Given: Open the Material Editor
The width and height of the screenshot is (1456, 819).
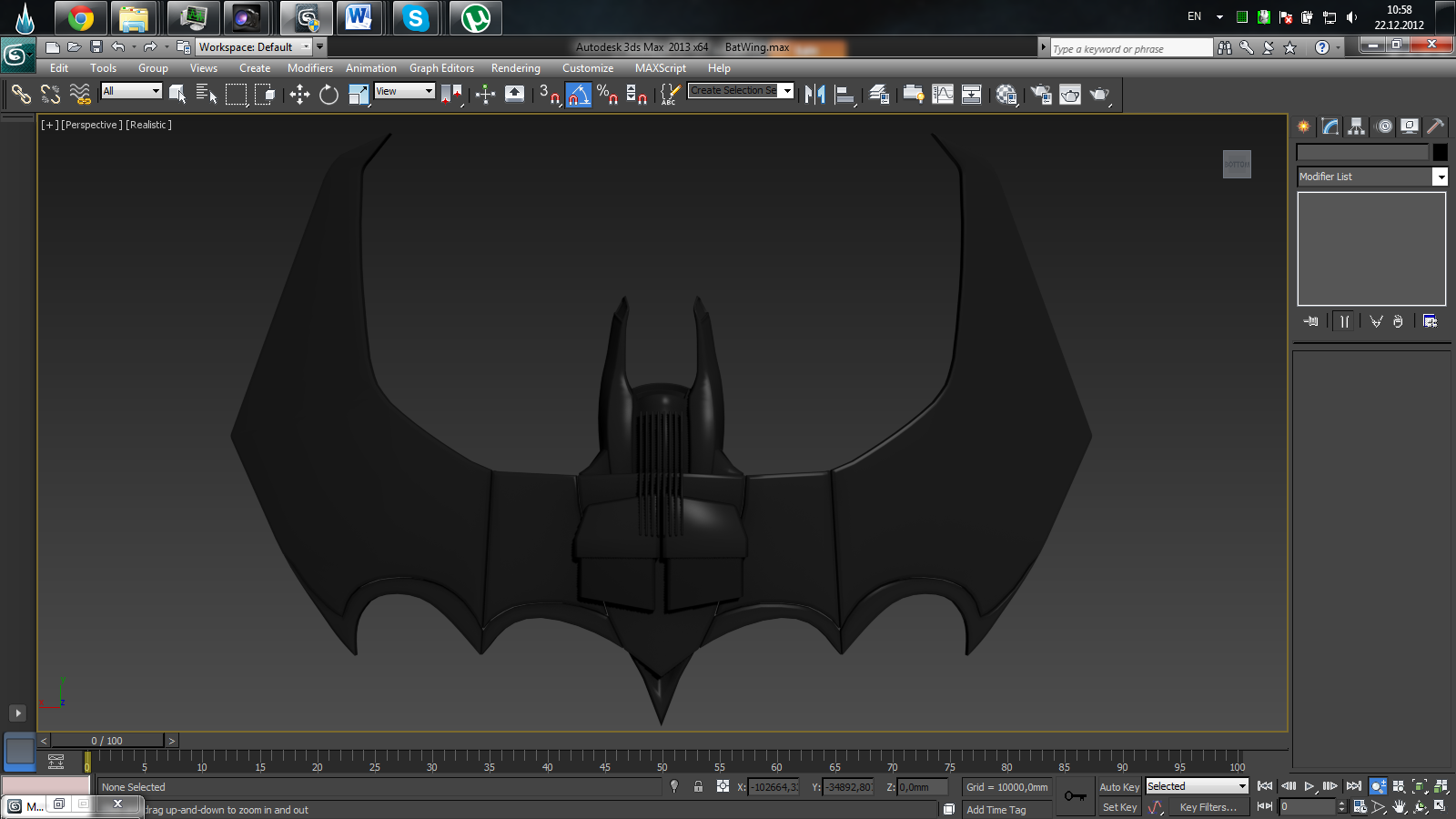Looking at the screenshot, I should 1006,94.
